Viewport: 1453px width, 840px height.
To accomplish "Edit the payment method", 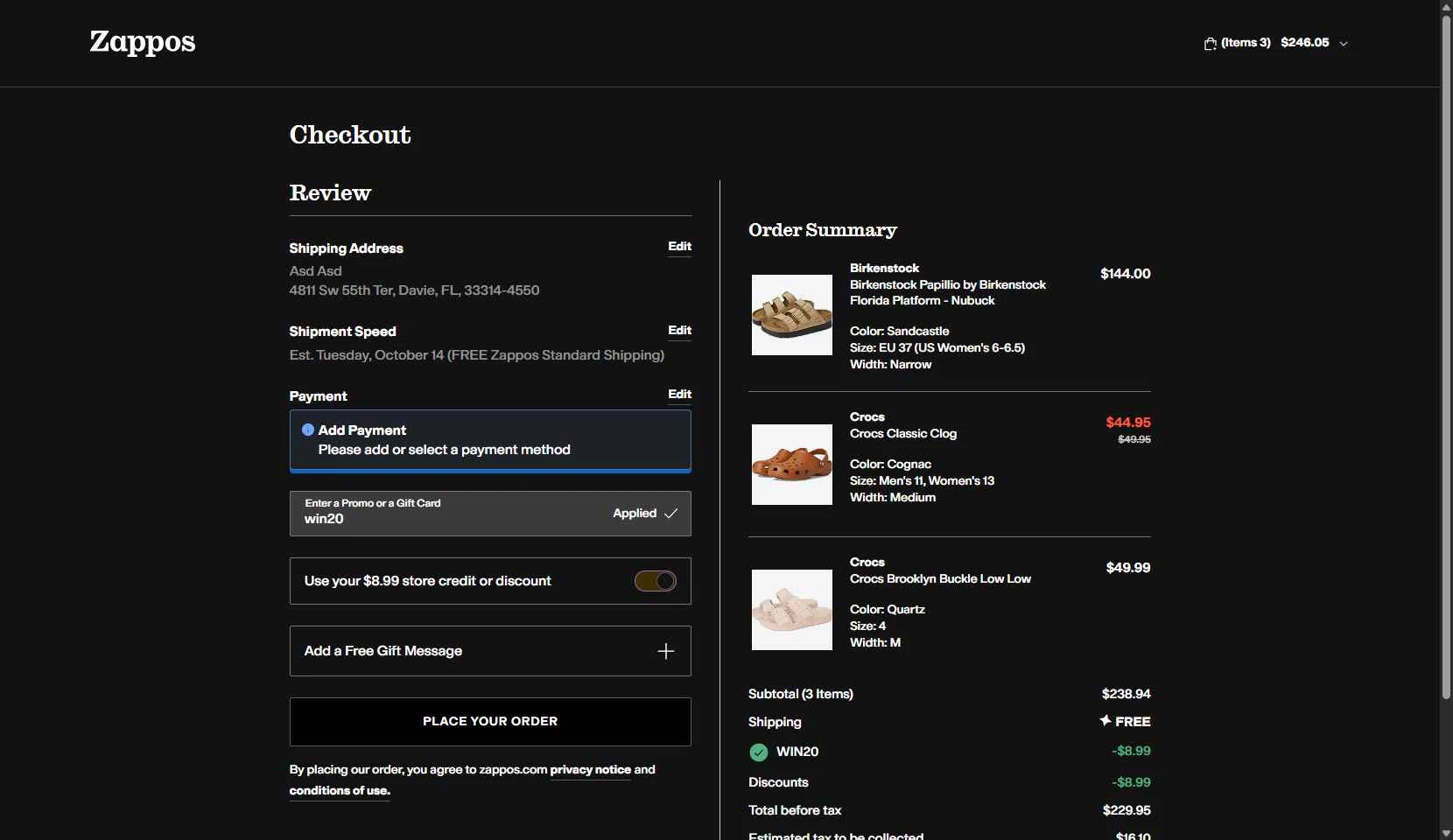I will (x=679, y=395).
